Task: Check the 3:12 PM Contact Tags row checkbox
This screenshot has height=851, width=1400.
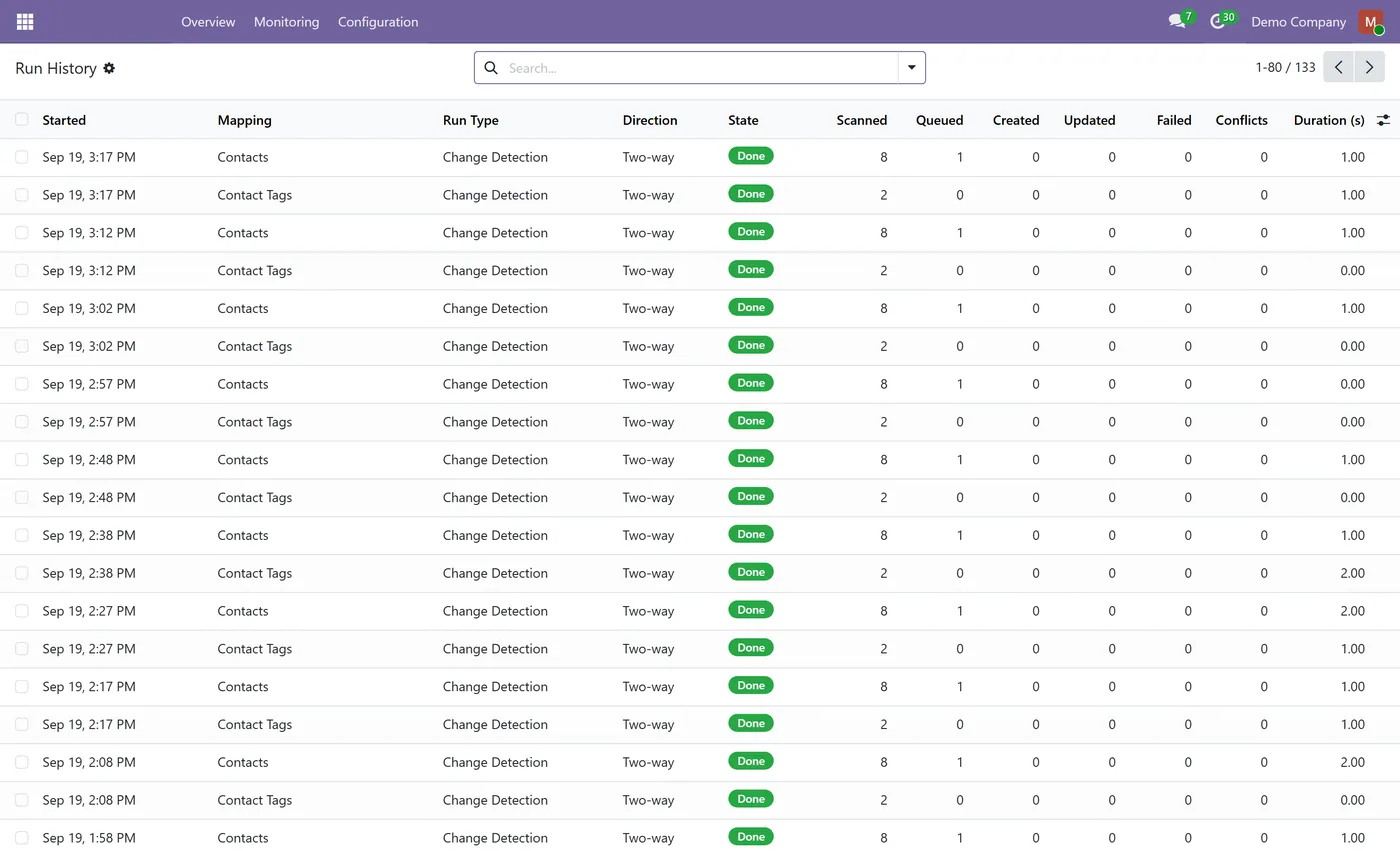Action: point(22,270)
